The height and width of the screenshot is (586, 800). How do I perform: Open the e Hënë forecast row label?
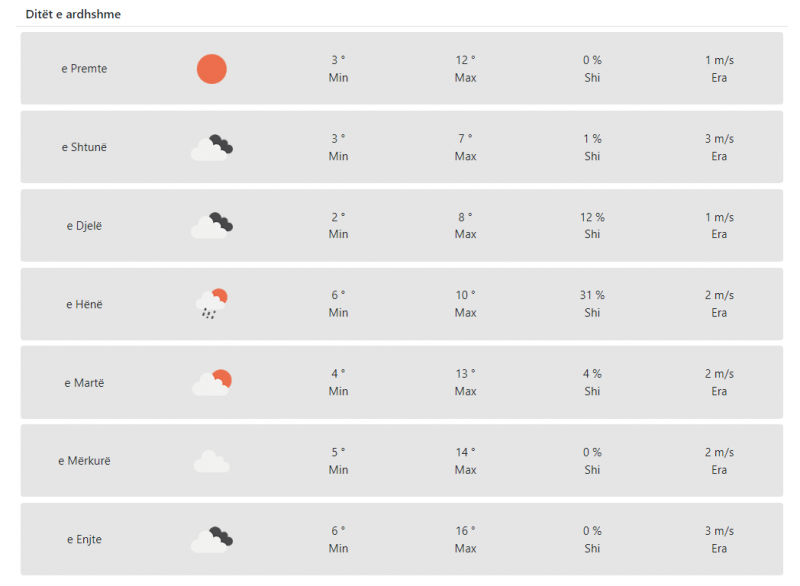tap(84, 304)
